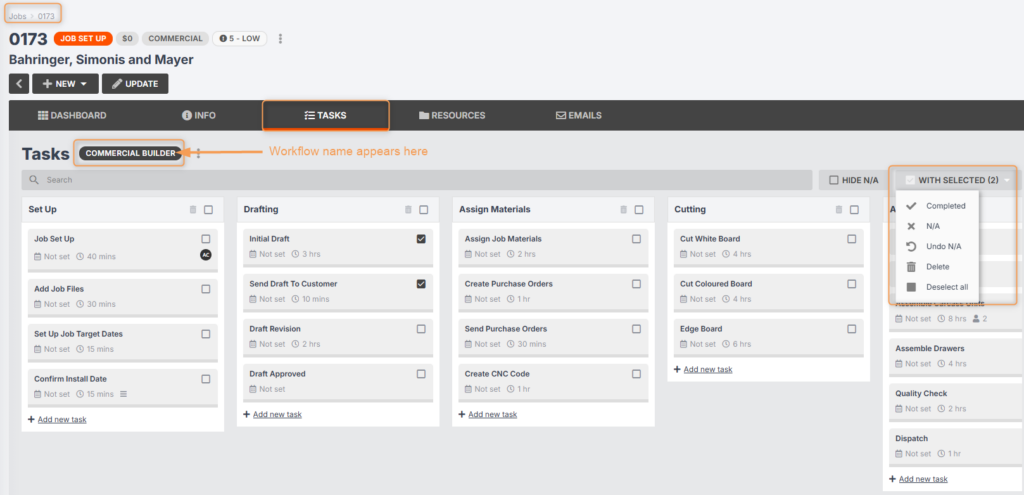The width and height of the screenshot is (1024, 495).
Task: Click the Drafting column trash icon
Action: pos(408,210)
